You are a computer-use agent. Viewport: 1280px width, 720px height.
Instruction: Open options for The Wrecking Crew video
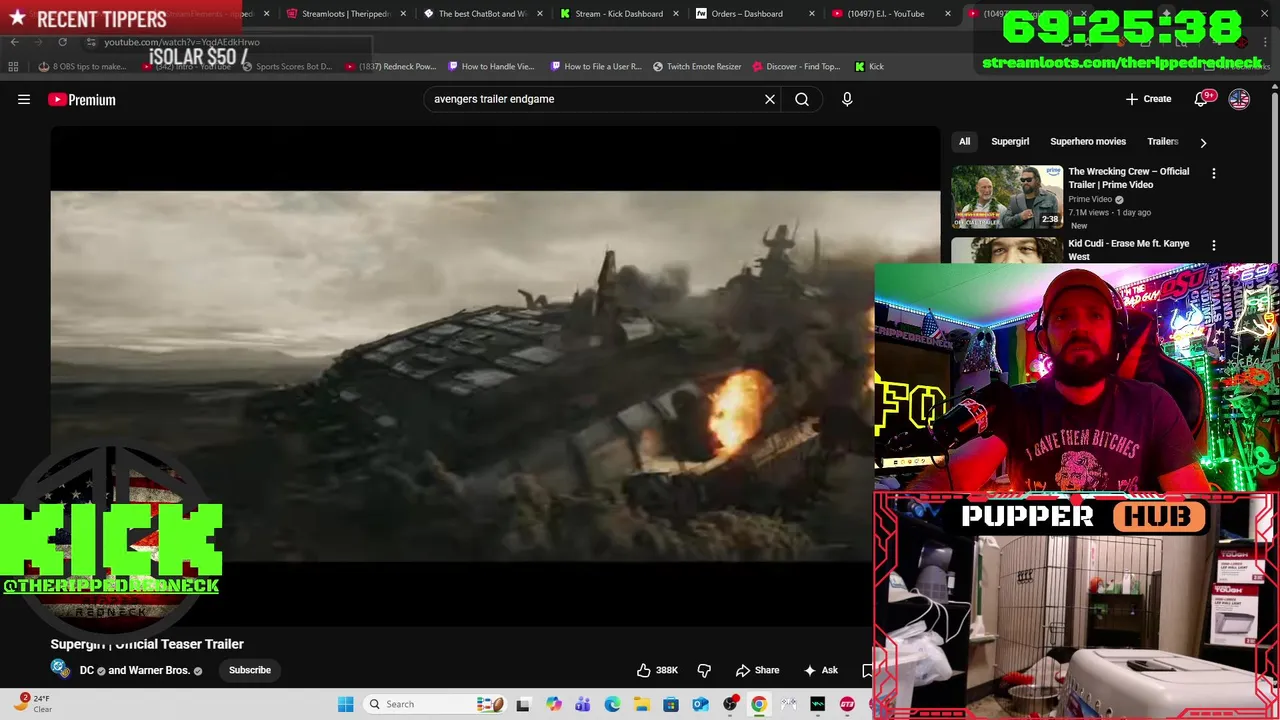[1214, 173]
